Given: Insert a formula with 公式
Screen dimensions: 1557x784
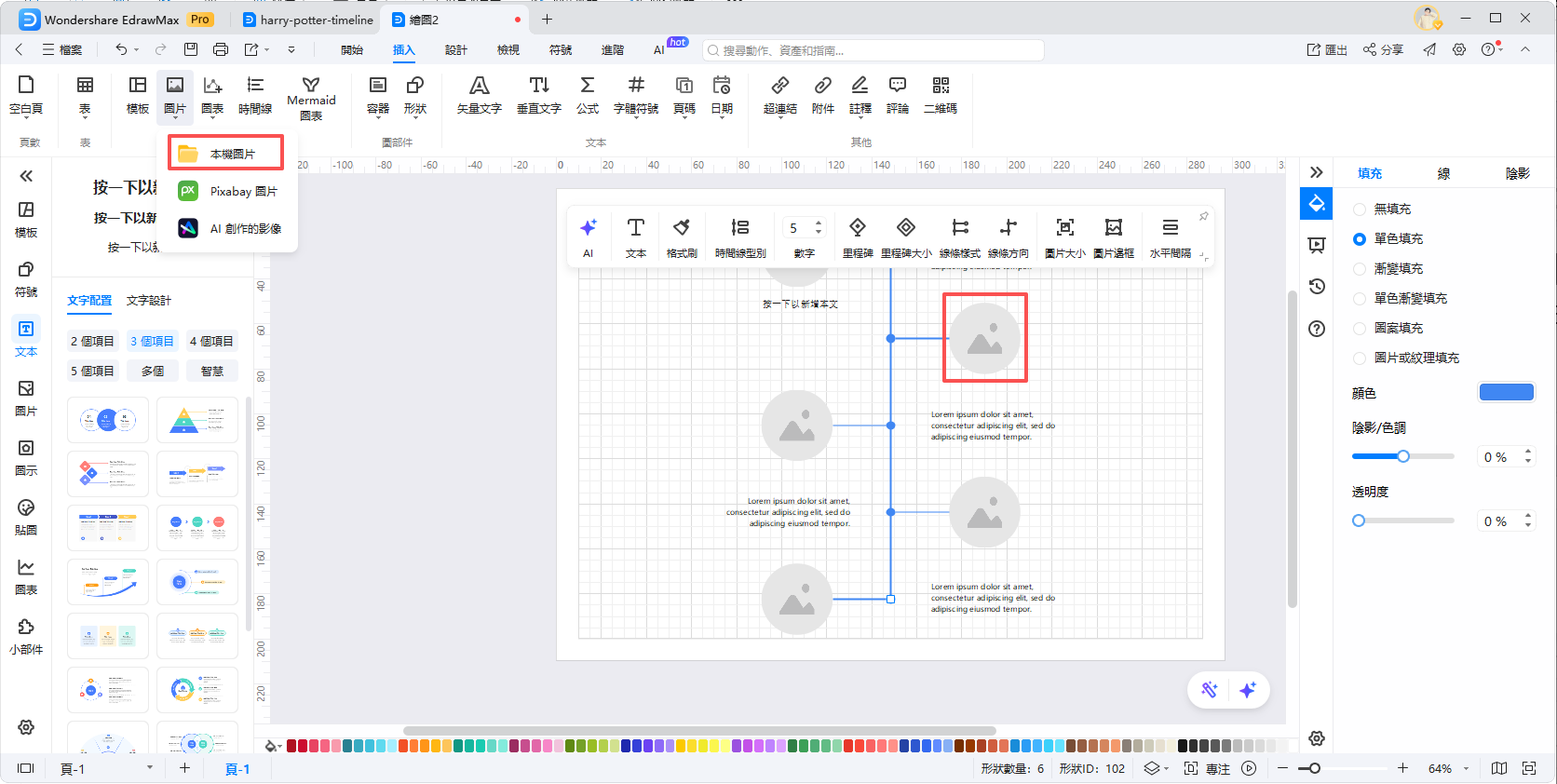Looking at the screenshot, I should tap(588, 95).
